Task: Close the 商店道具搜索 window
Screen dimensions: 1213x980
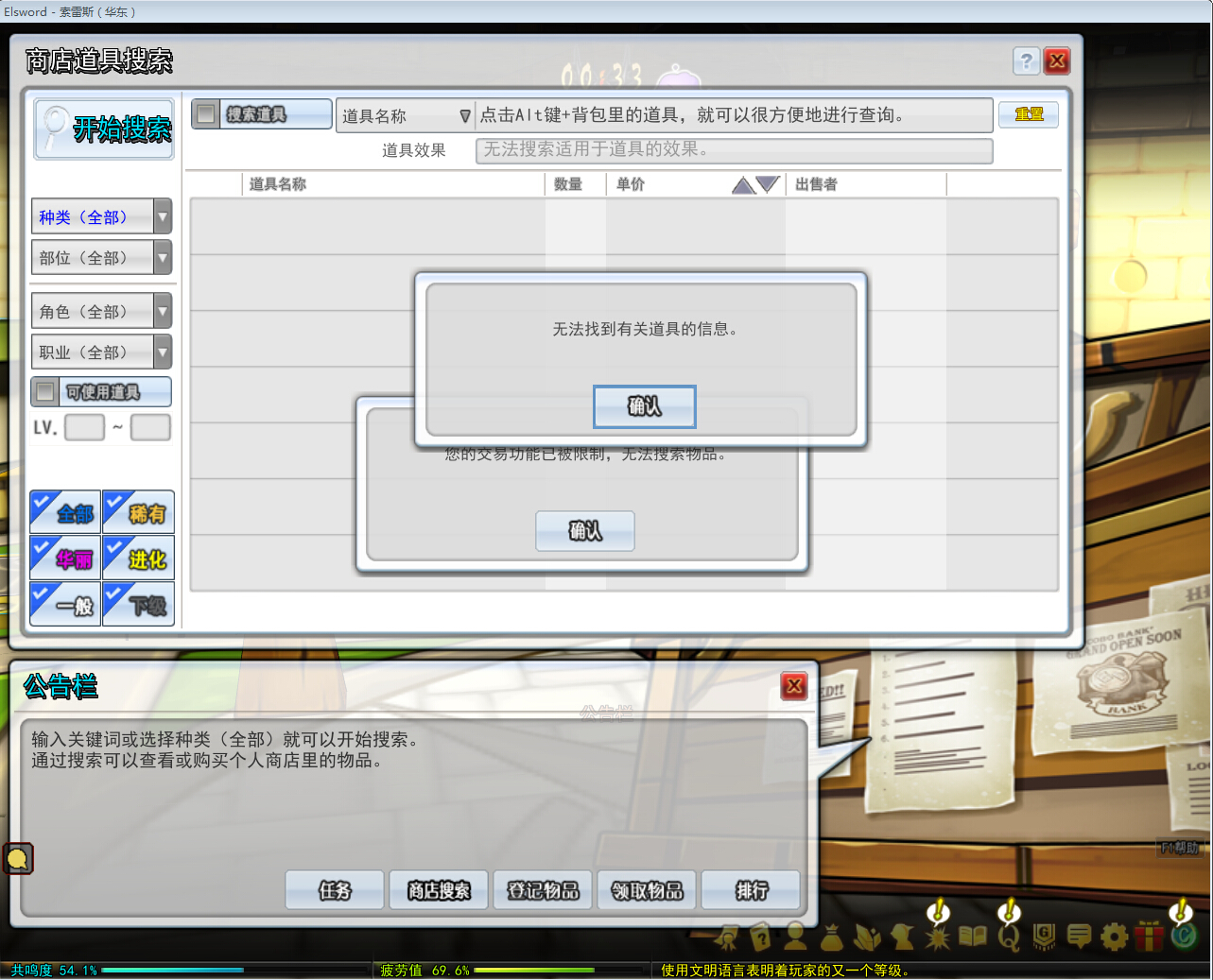Action: [1057, 61]
